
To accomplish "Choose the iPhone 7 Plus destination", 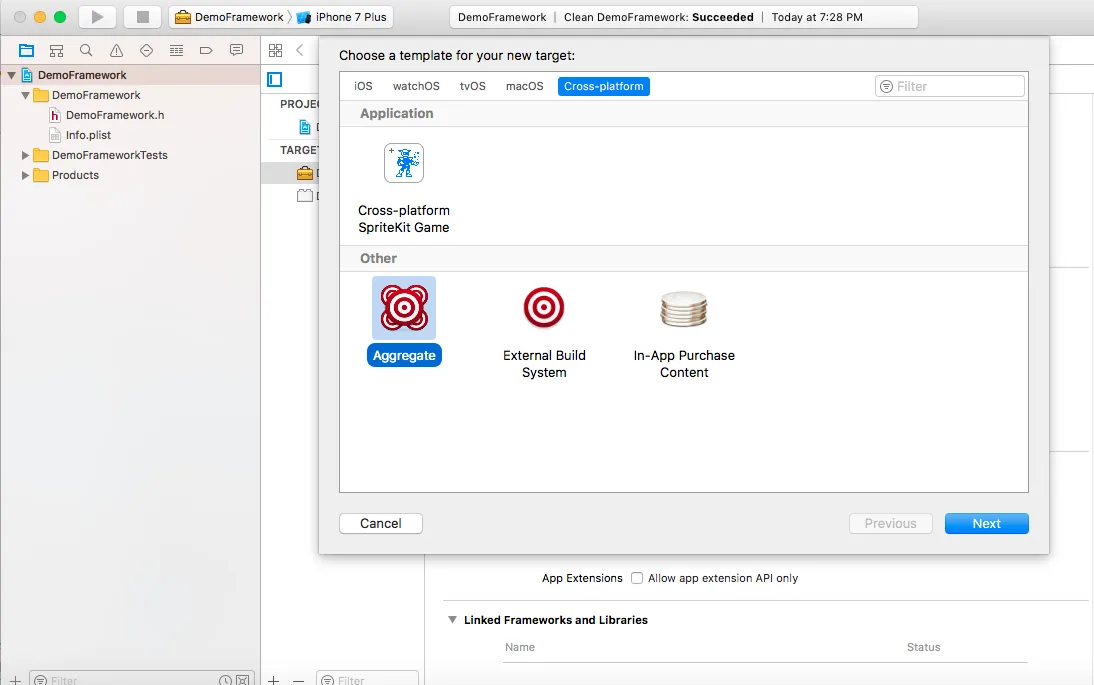I will point(343,17).
